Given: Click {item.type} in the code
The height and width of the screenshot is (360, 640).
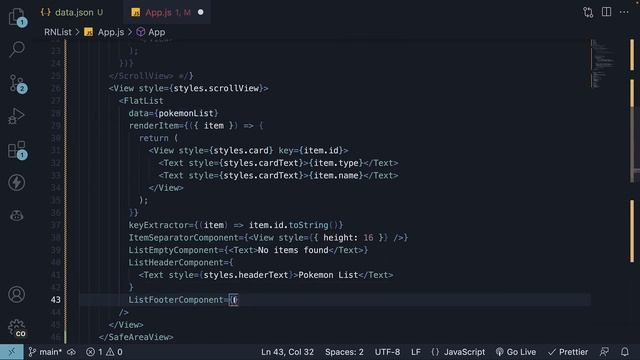Looking at the screenshot, I should (336, 163).
